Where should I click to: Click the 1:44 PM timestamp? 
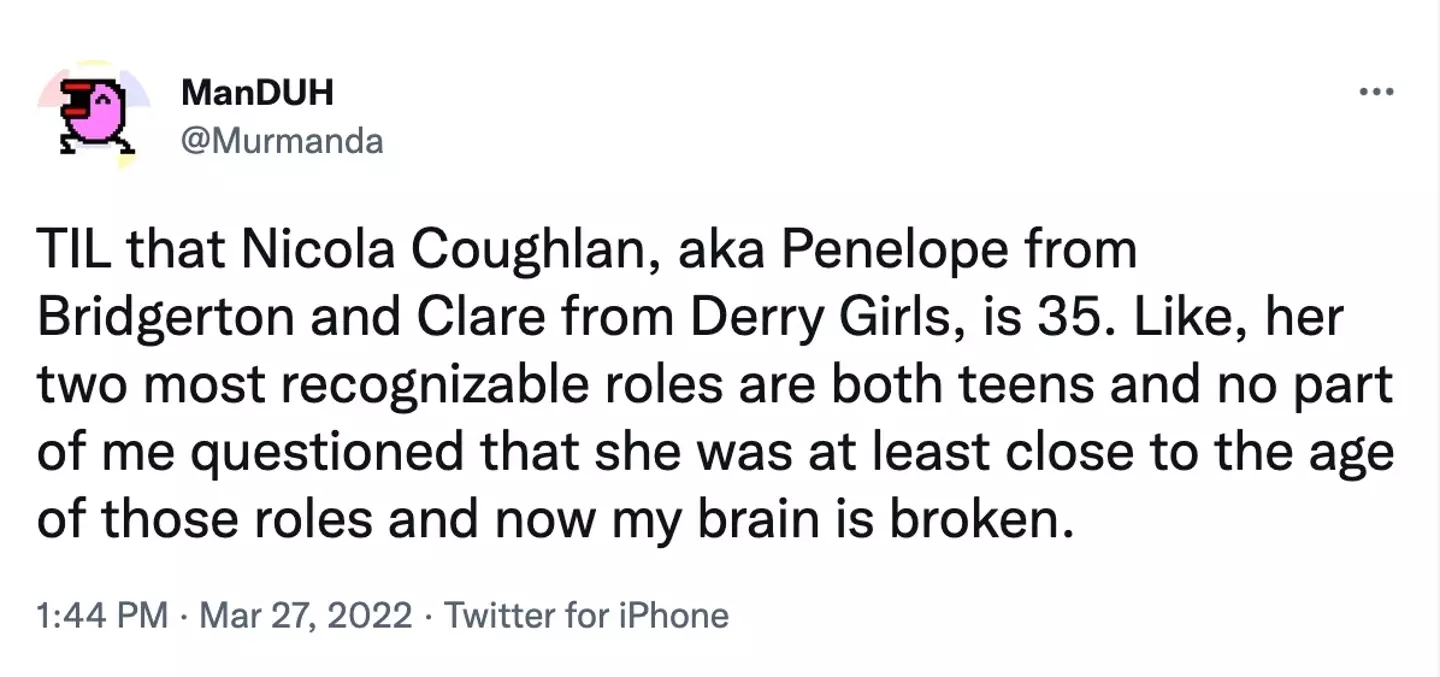coord(100,615)
